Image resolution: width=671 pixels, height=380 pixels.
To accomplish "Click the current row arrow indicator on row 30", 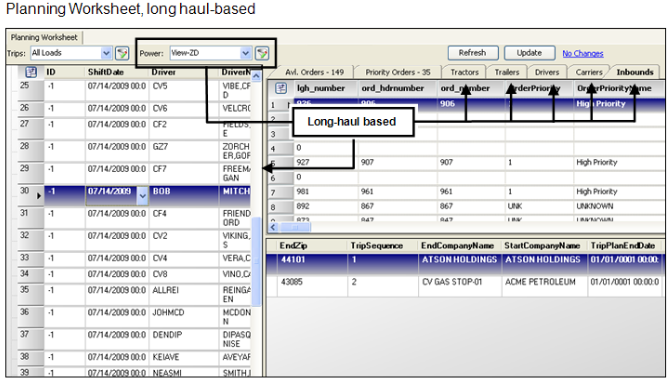I will click(x=39, y=196).
